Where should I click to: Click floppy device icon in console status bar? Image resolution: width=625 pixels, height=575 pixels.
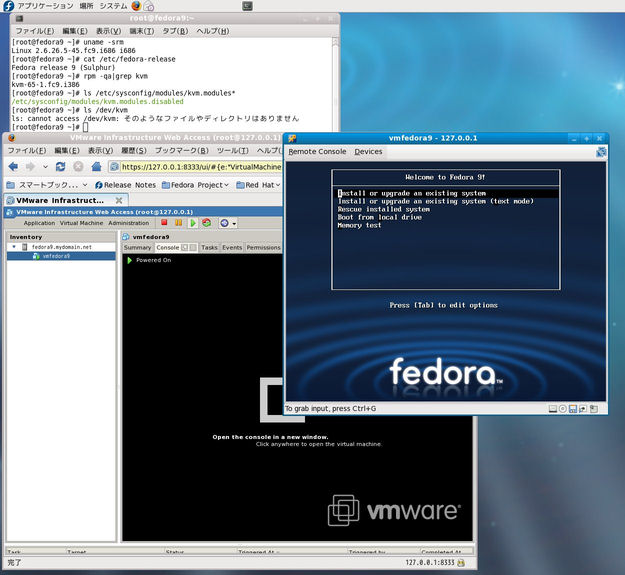pyautogui.click(x=573, y=409)
